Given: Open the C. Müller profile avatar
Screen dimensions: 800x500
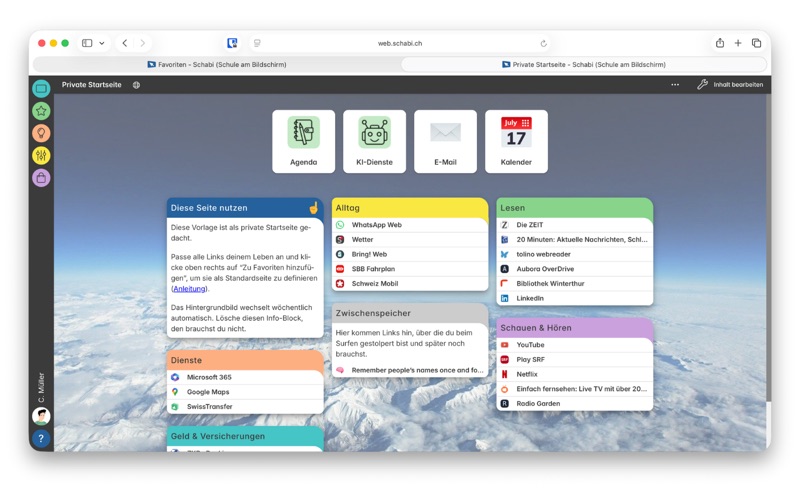Looking at the screenshot, I should click(x=41, y=416).
